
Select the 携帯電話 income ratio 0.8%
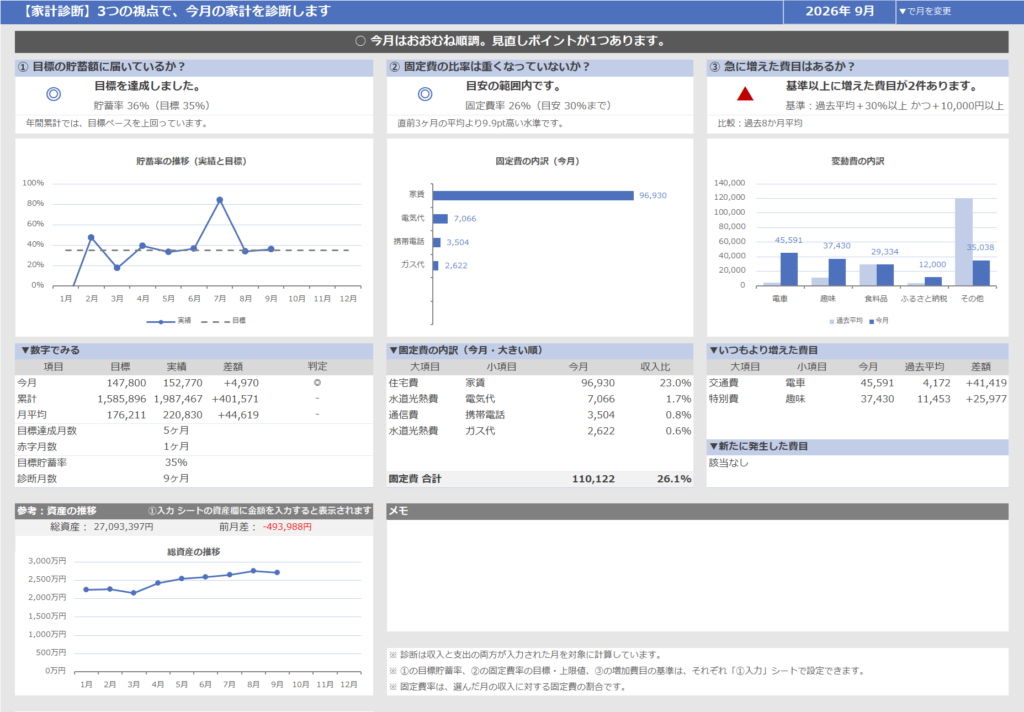click(679, 415)
